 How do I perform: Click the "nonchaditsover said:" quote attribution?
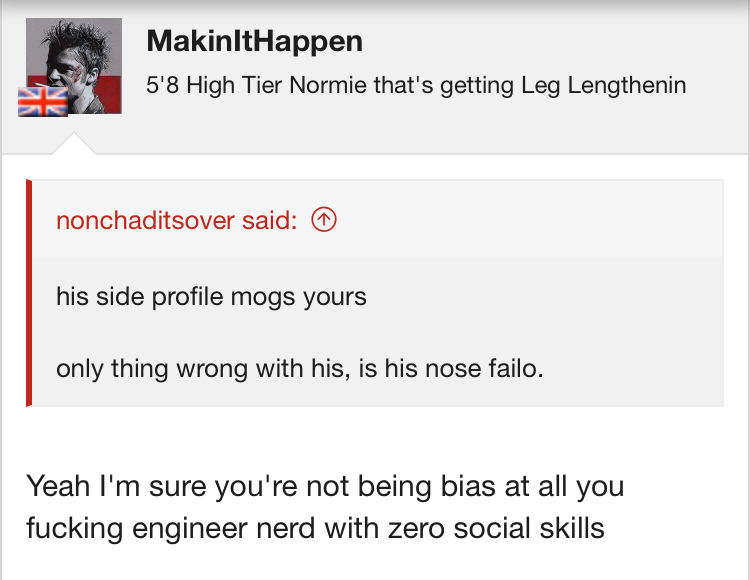pyautogui.click(x=177, y=220)
